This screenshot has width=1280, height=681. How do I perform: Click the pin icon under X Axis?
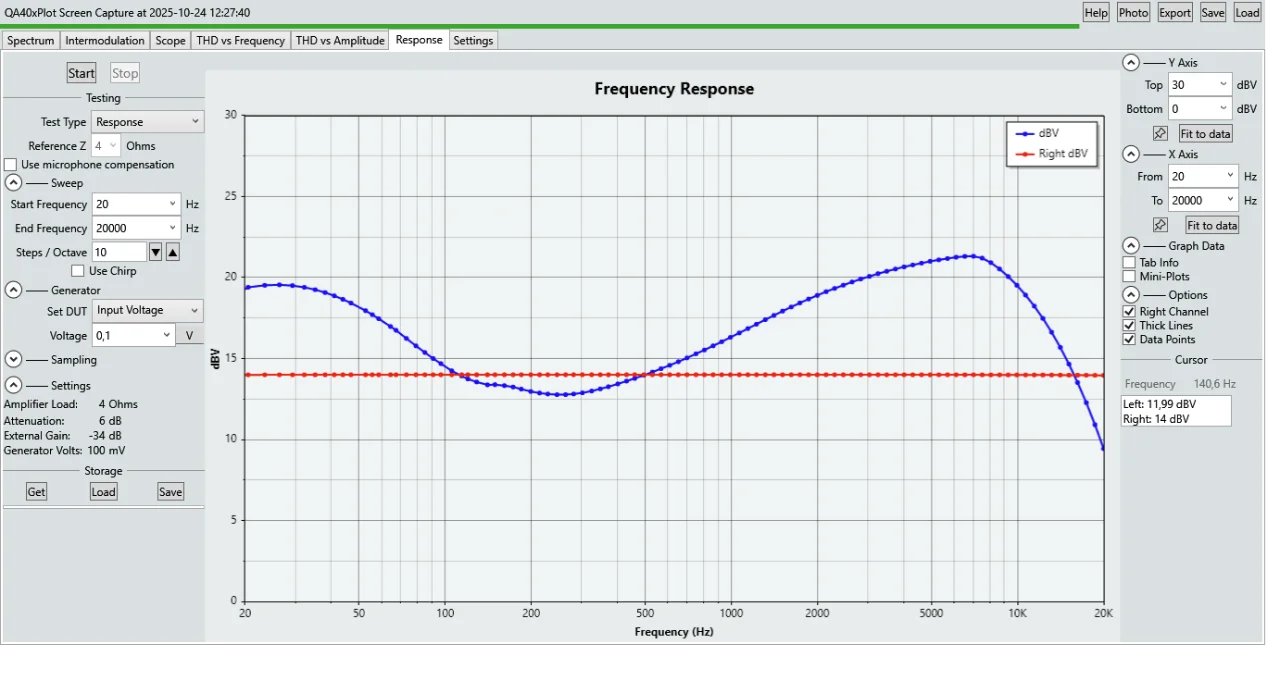(x=1160, y=225)
